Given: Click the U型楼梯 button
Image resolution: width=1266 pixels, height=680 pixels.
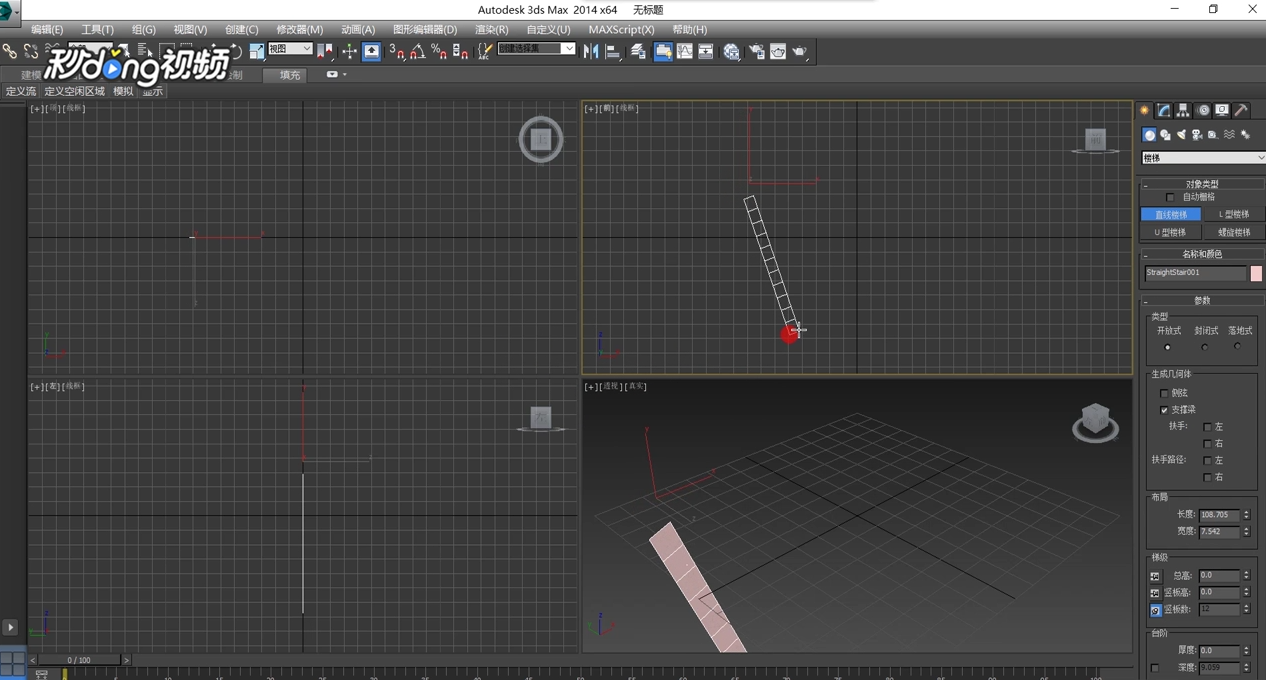Looking at the screenshot, I should [1171, 232].
